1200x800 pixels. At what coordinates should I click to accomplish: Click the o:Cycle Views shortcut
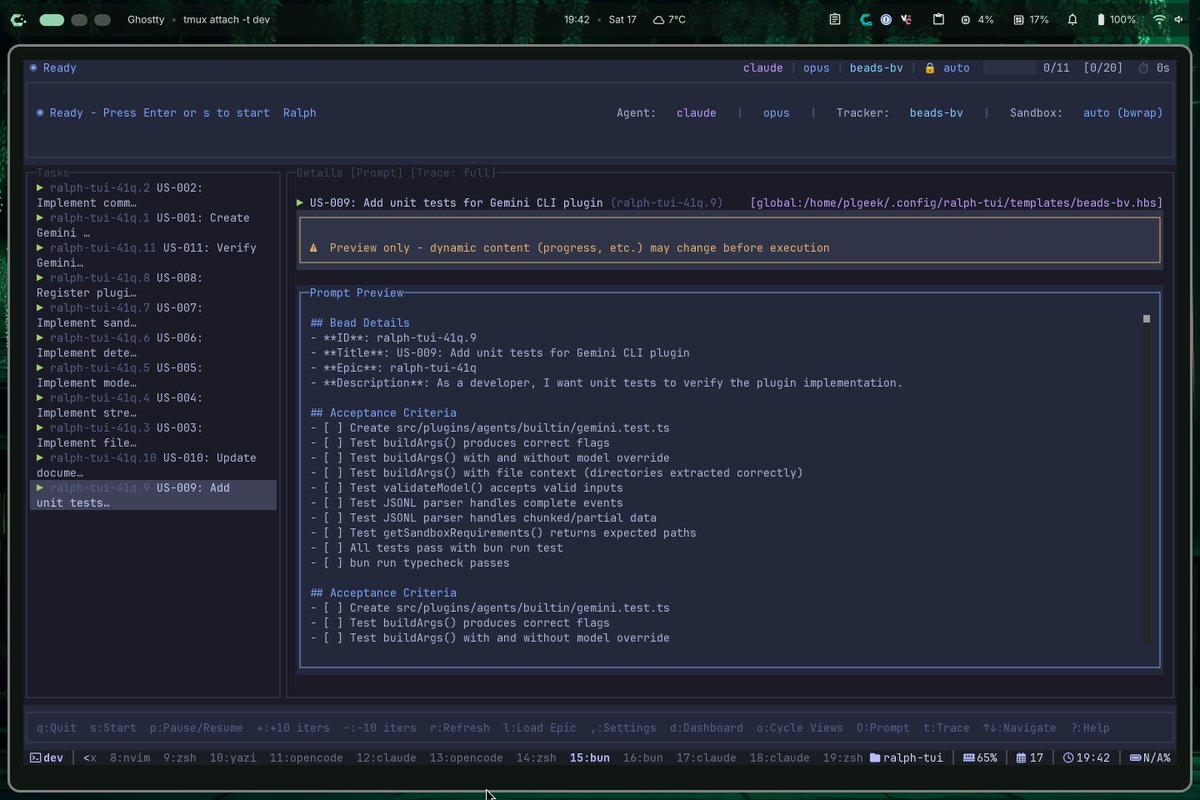click(800, 728)
